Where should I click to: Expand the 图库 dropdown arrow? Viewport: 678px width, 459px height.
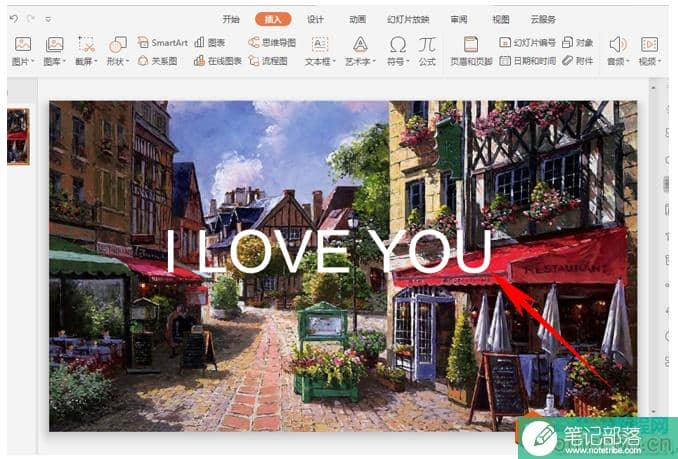pos(64,61)
